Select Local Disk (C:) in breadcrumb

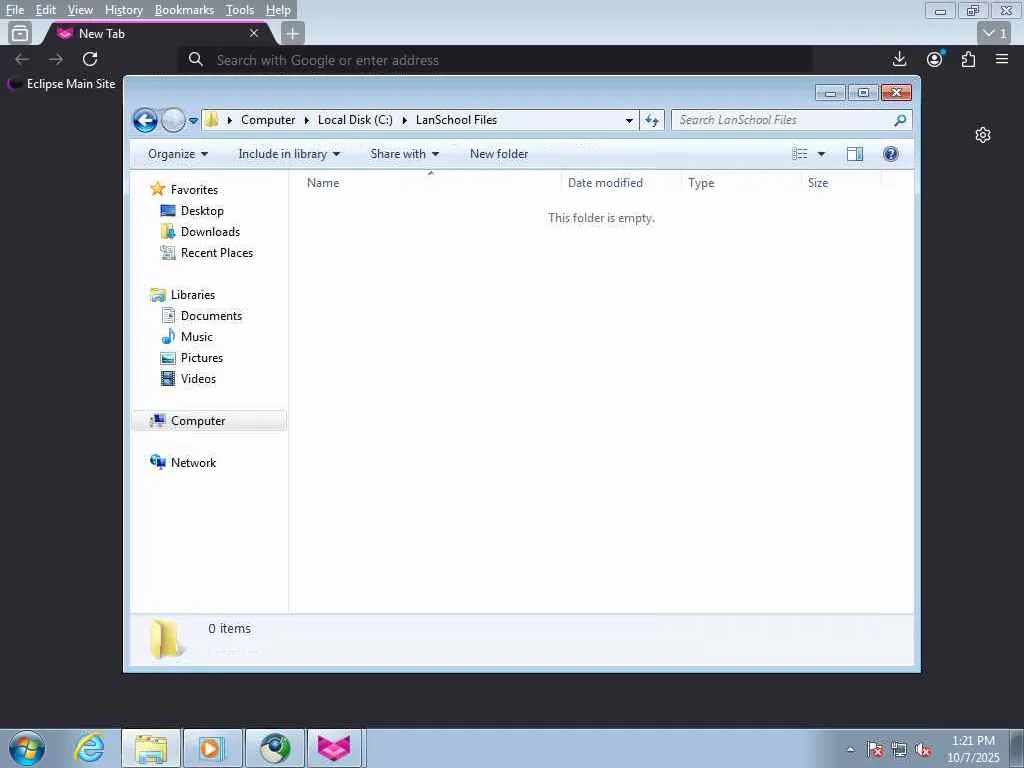tap(355, 120)
